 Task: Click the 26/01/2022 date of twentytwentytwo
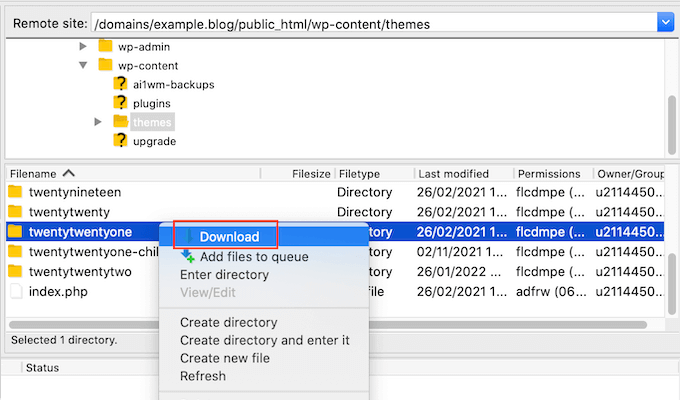click(458, 272)
